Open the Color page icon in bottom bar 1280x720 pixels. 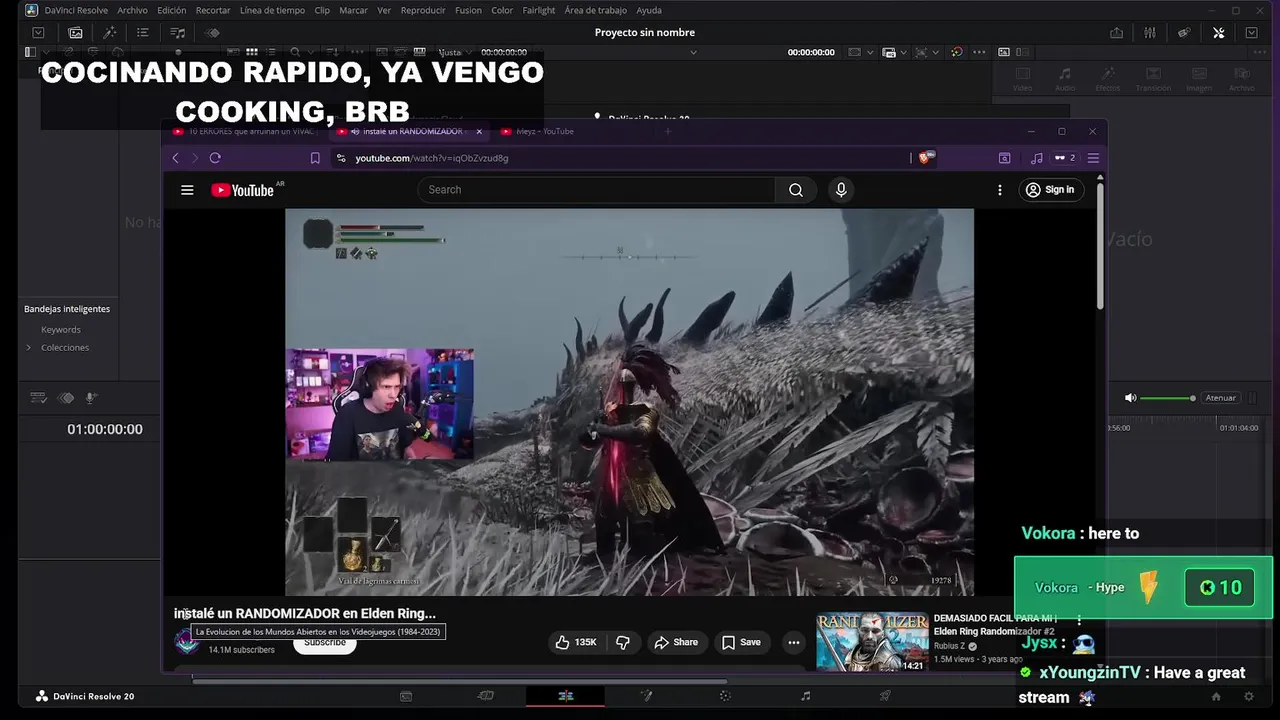pyautogui.click(x=726, y=696)
